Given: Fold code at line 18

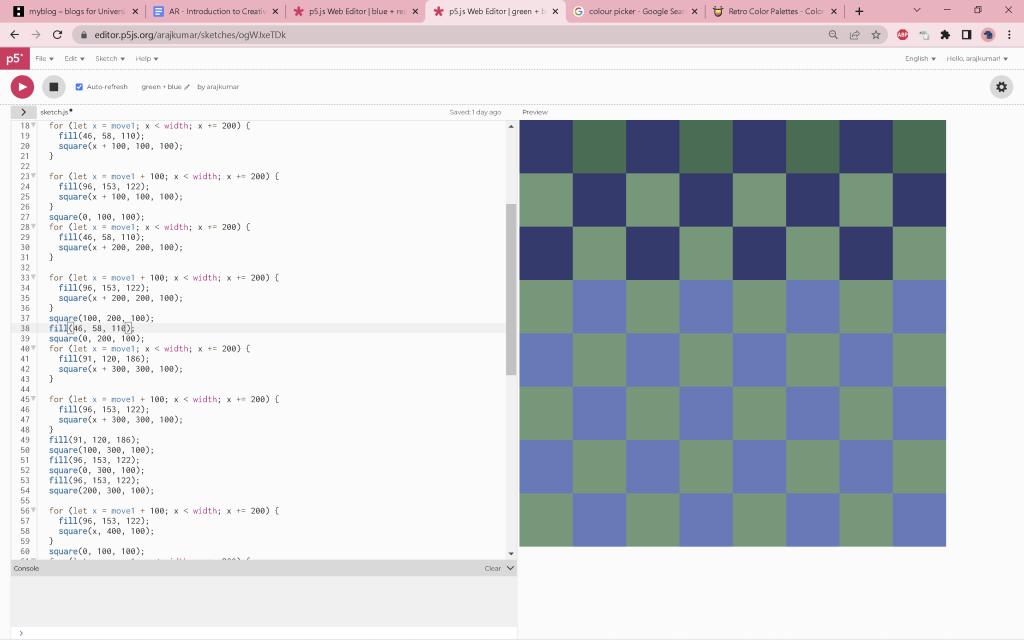Looking at the screenshot, I should (33, 125).
